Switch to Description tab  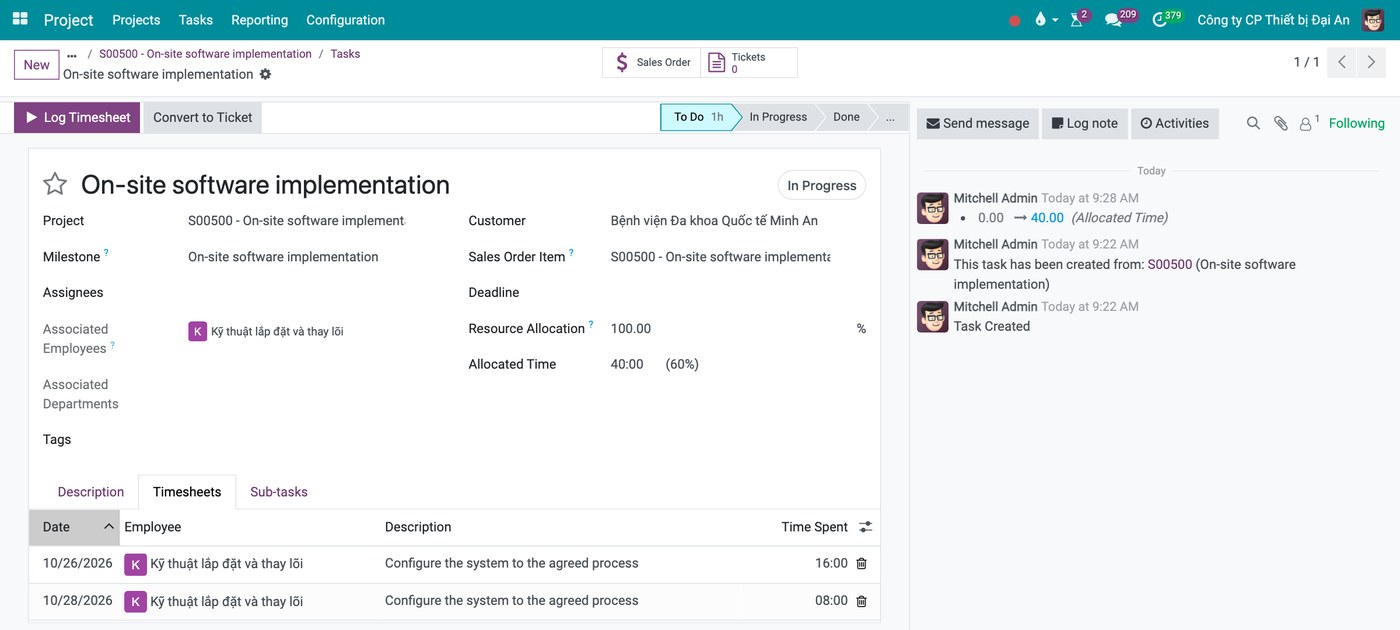[x=91, y=492]
